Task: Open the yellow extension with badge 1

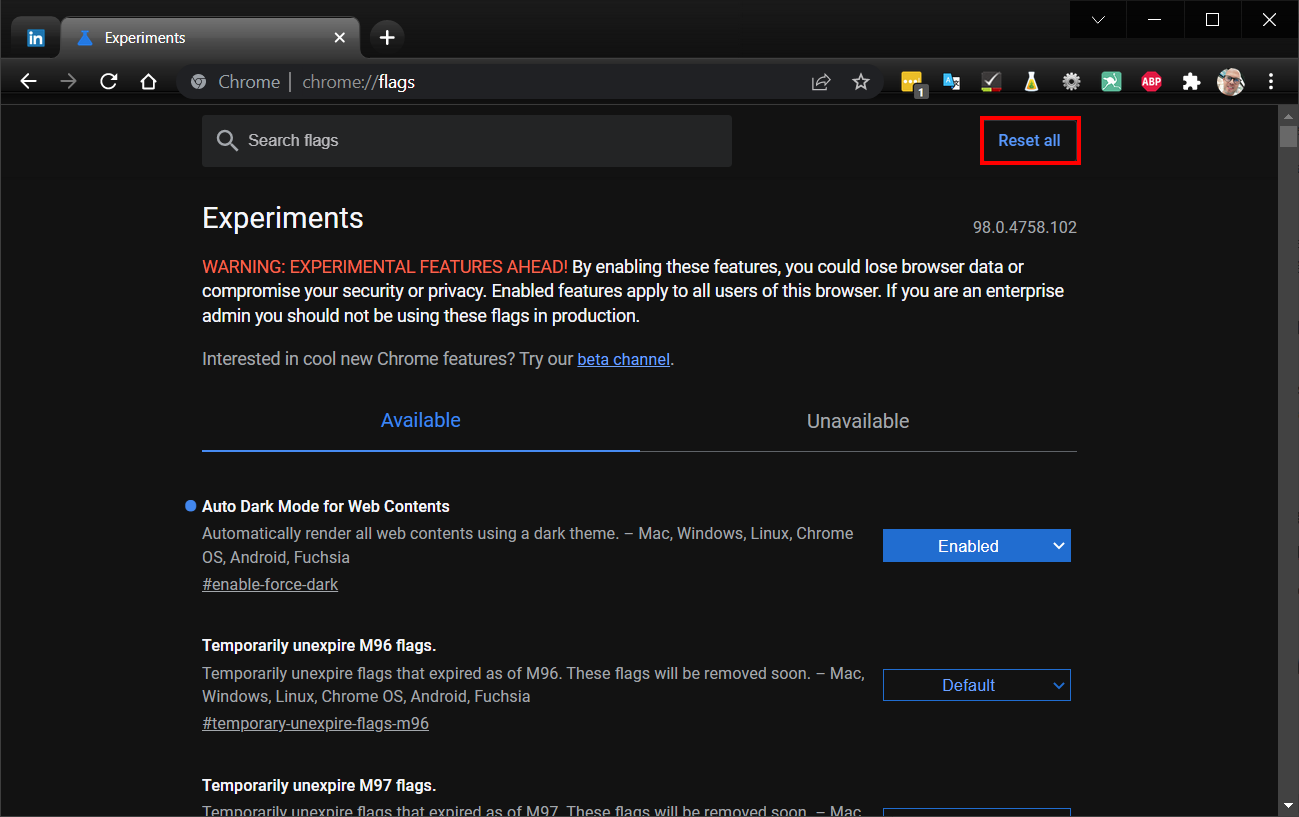Action: coord(912,83)
